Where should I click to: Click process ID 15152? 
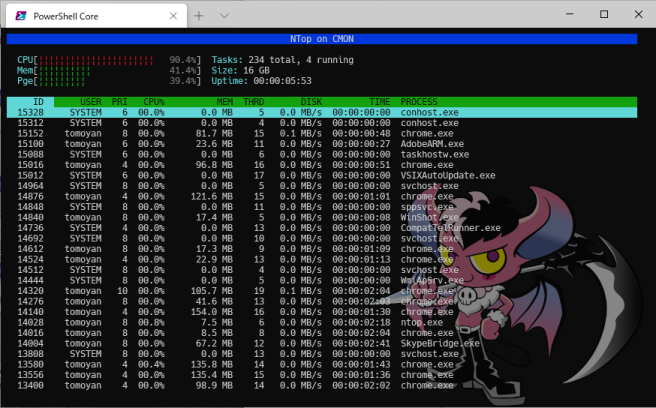click(31, 133)
